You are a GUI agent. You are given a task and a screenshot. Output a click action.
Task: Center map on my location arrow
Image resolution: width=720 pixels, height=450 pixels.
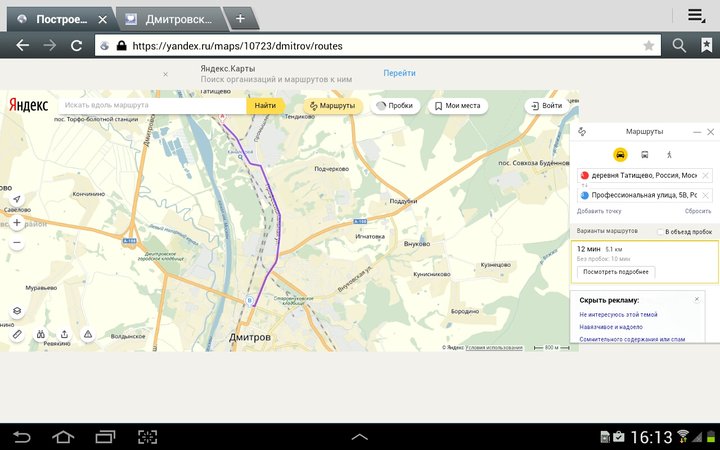(17, 198)
